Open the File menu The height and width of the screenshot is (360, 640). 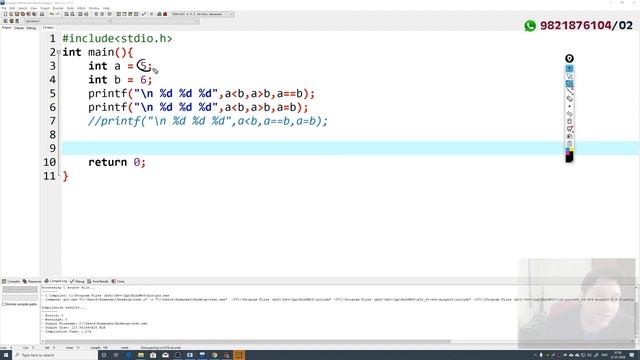4,8
